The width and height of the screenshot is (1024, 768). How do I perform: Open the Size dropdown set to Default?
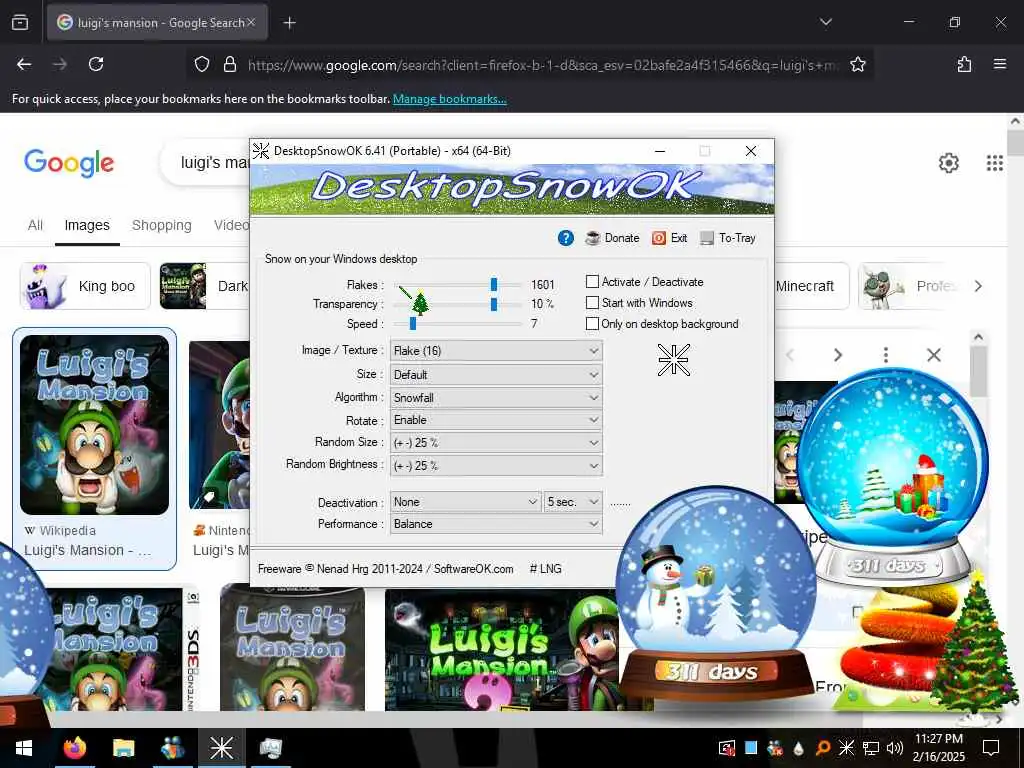496,375
